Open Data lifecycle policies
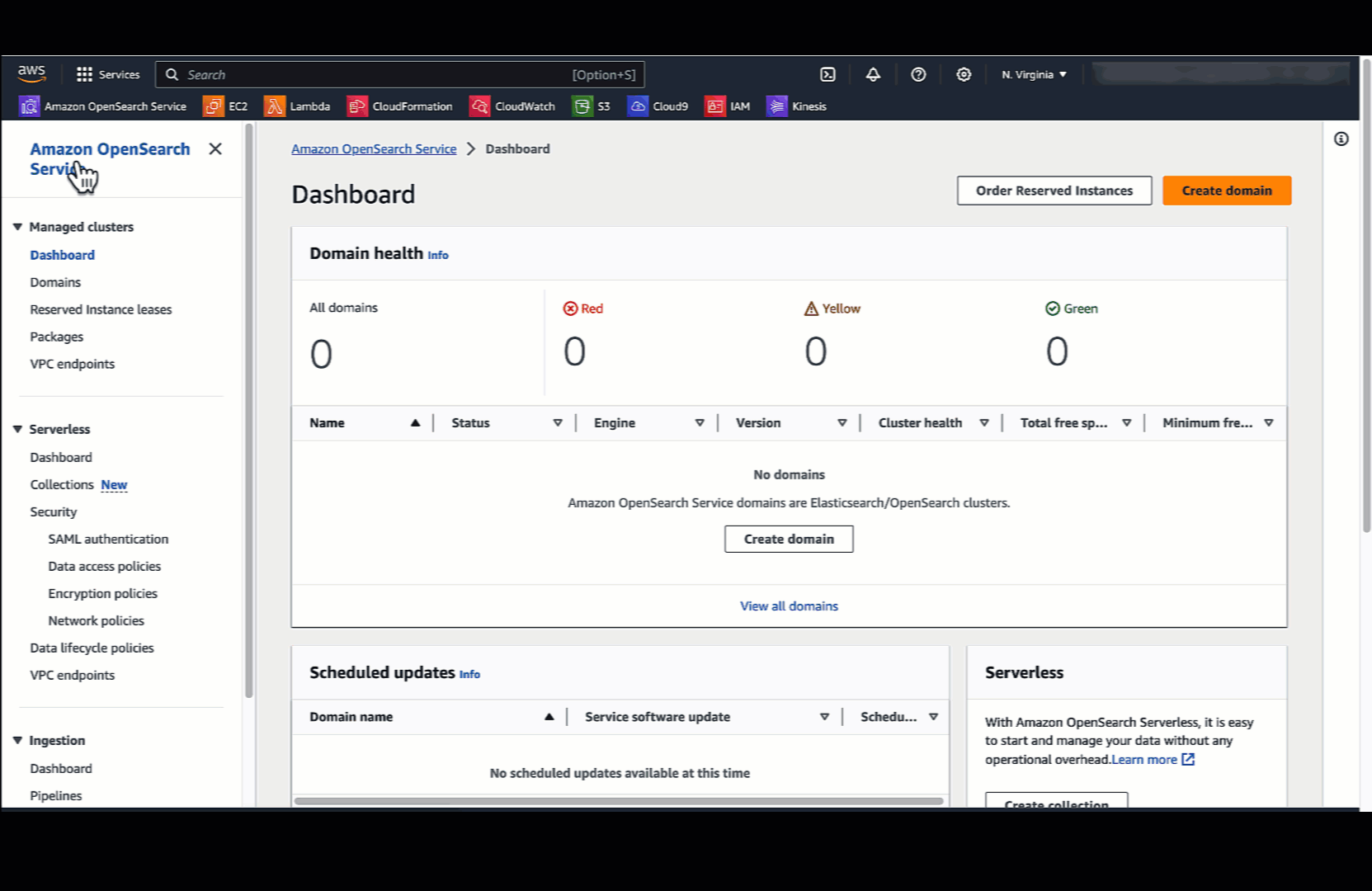 [92, 648]
